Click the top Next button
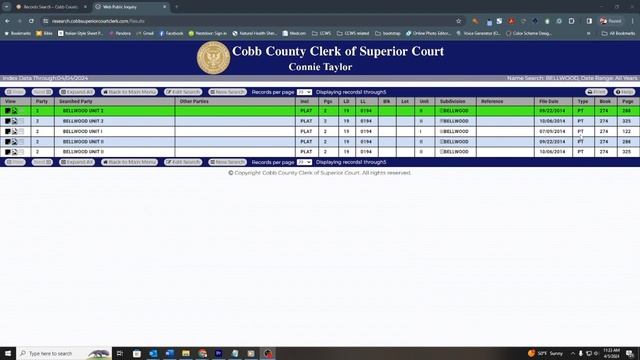Screen dimensions: 640x360 click(42, 92)
